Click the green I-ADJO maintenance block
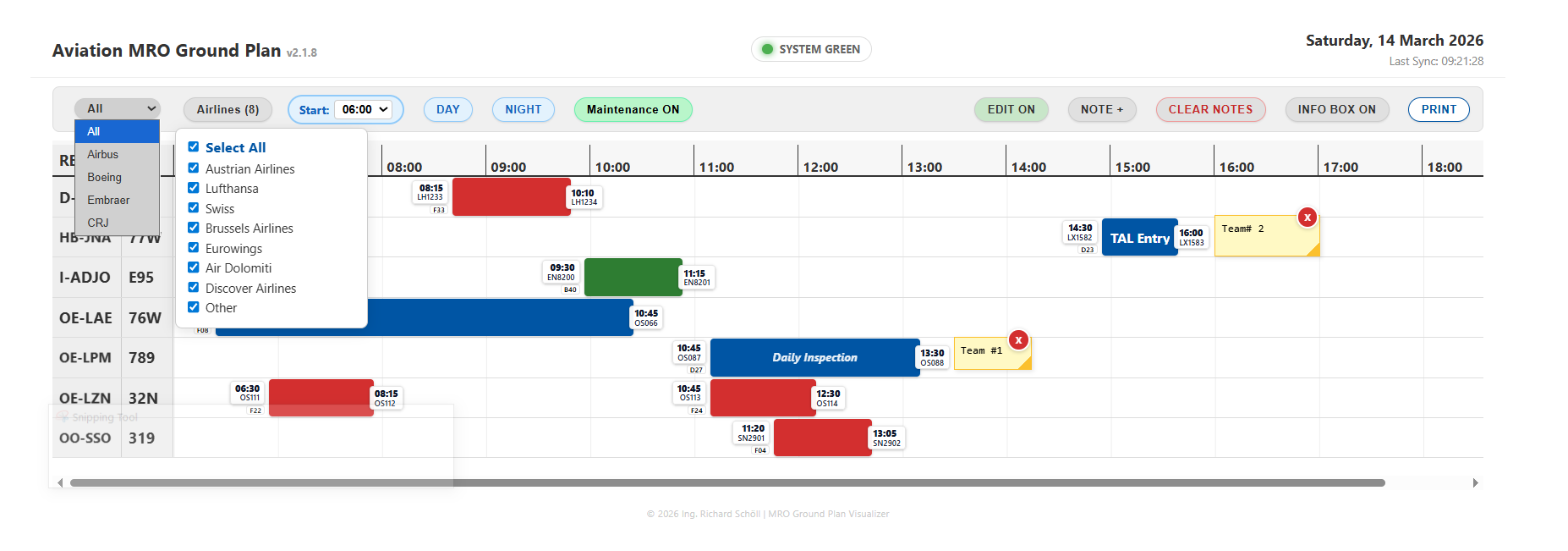 point(633,277)
